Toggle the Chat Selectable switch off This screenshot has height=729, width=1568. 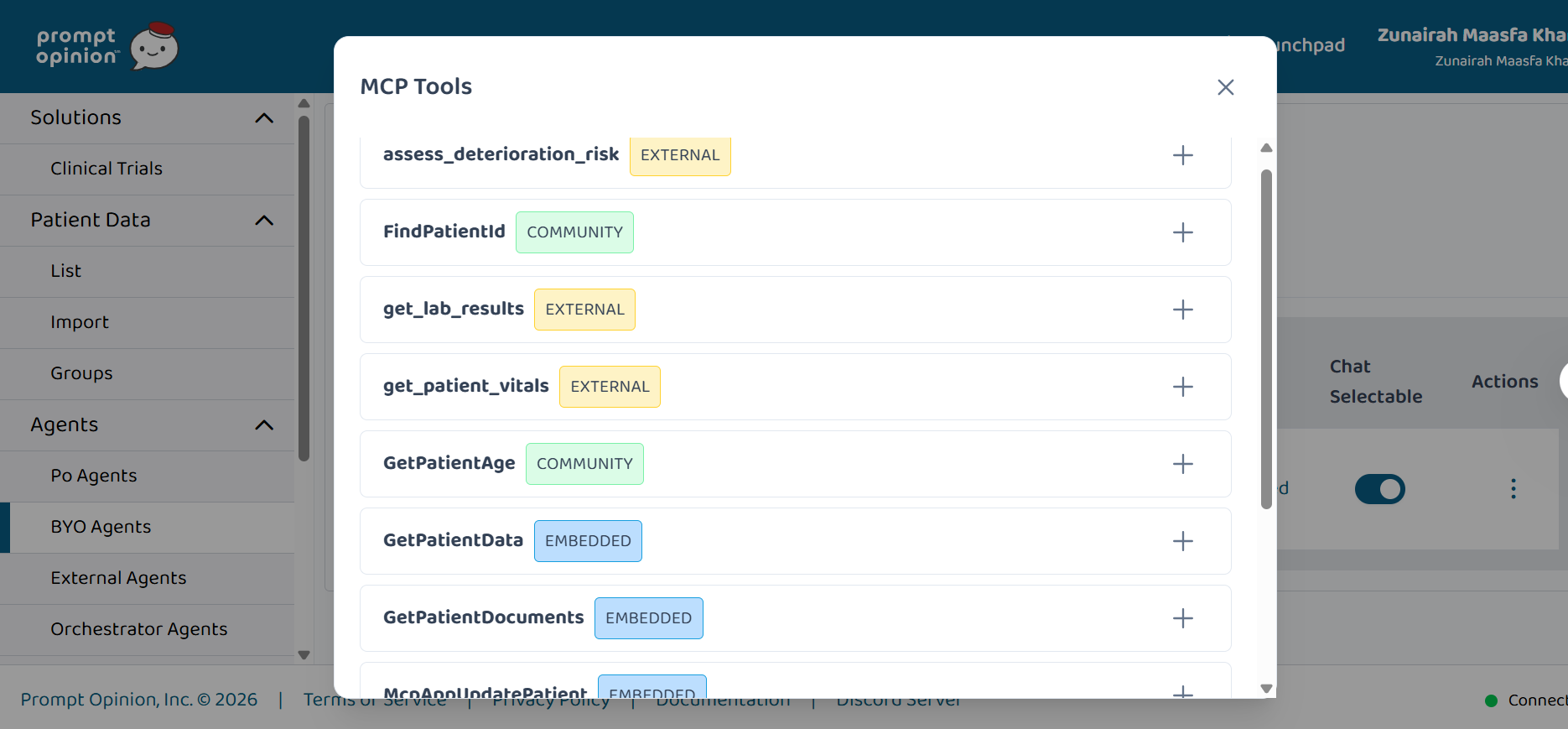click(1379, 489)
